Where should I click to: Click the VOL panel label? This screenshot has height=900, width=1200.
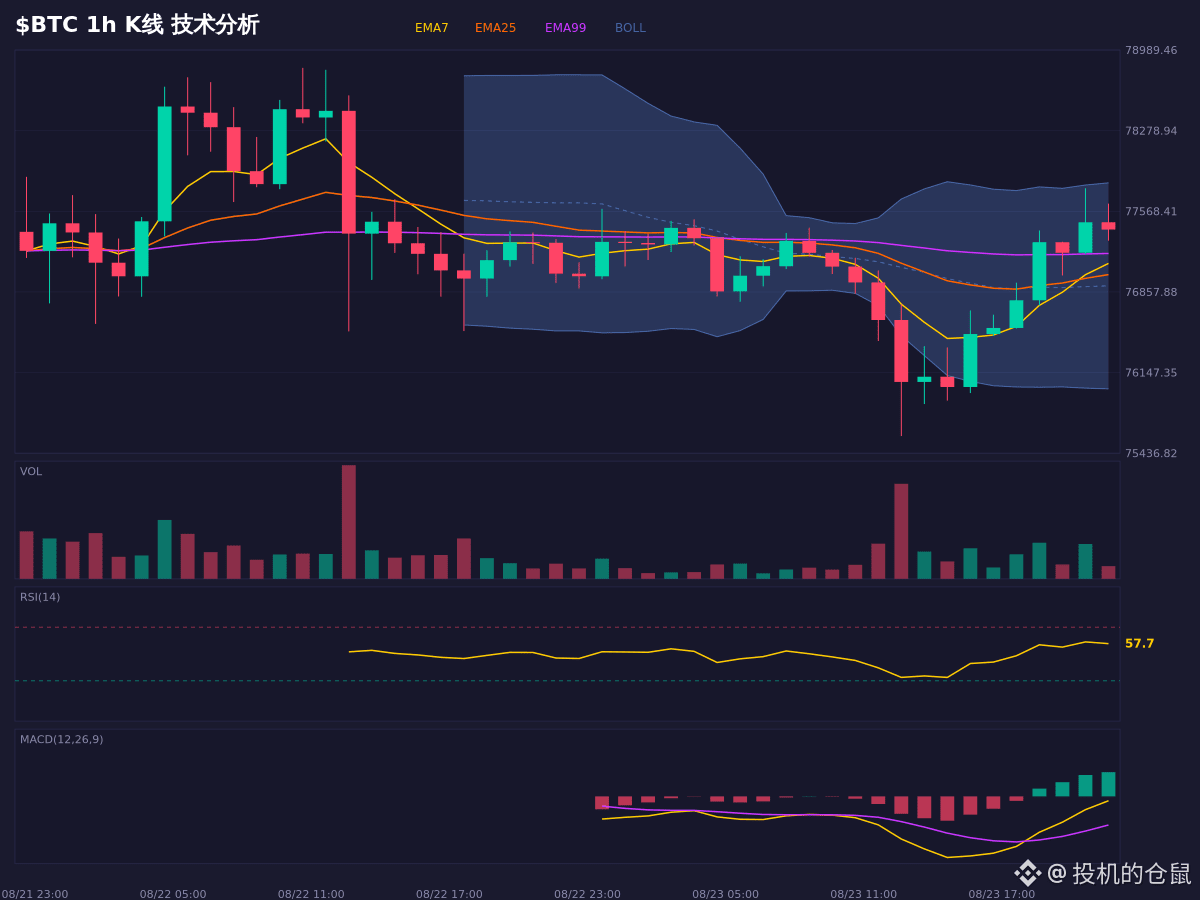[x=31, y=472]
